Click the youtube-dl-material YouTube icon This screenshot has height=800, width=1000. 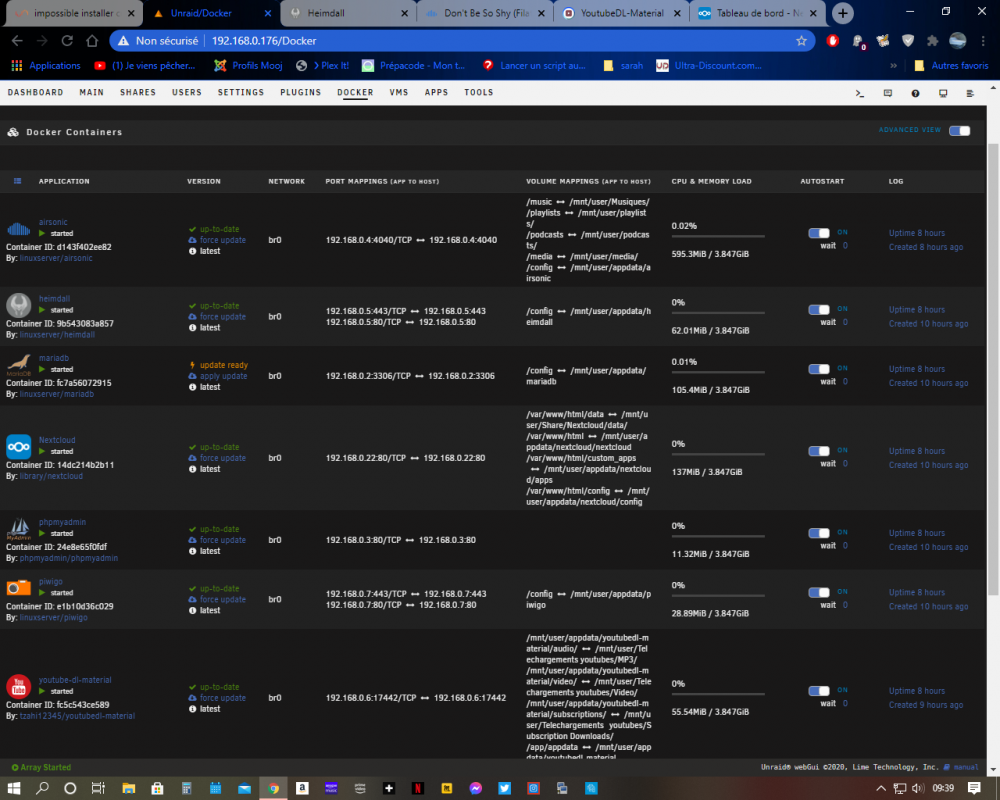tap(18, 686)
